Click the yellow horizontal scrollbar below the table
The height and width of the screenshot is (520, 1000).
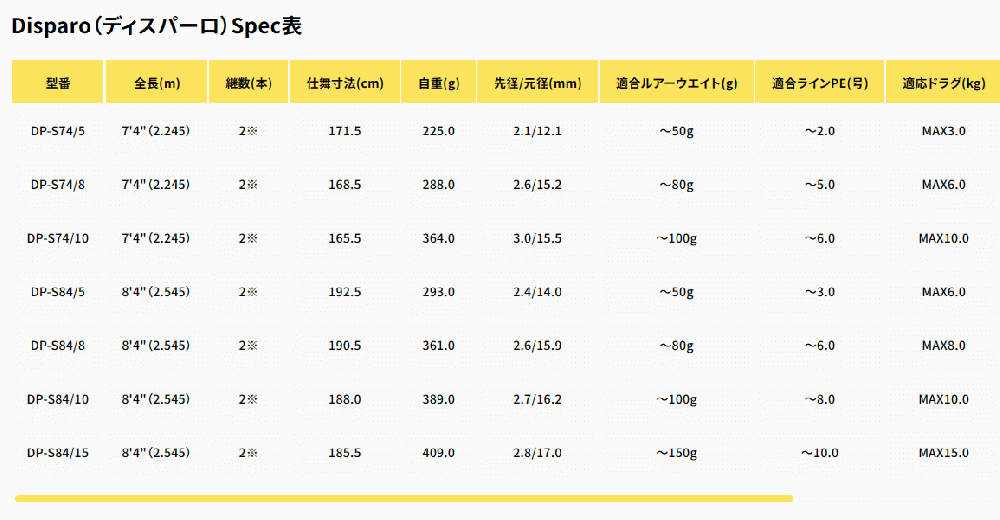click(404, 498)
